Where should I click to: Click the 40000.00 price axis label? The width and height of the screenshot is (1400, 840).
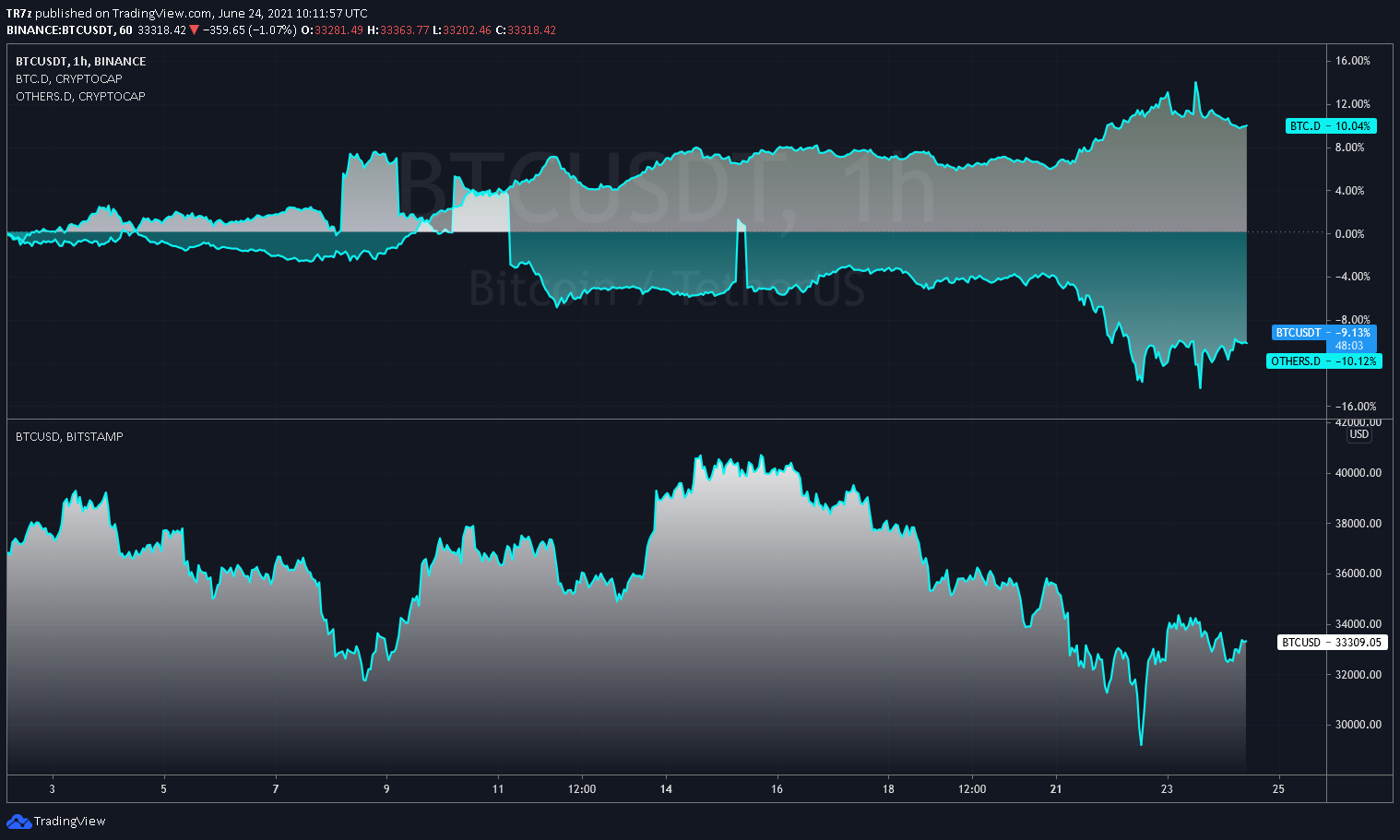[x=1358, y=473]
